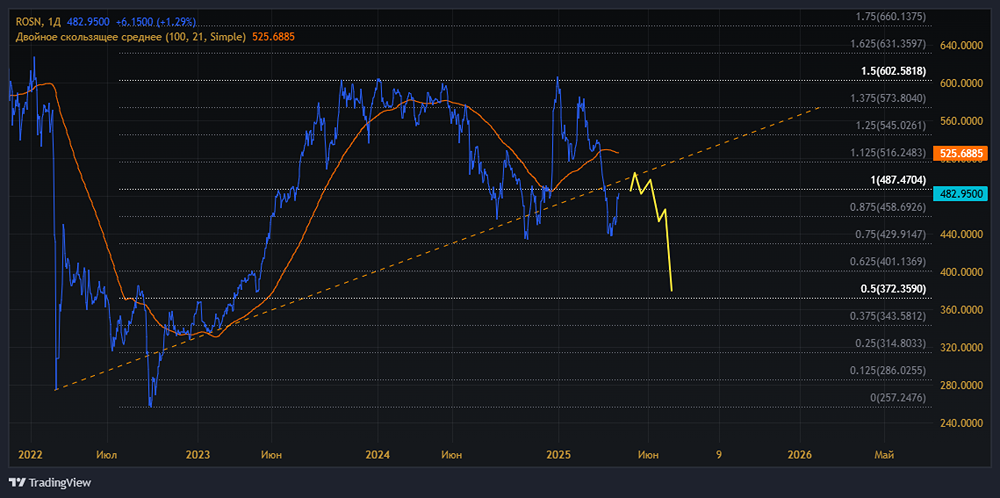Click the 9 date label on time axis

point(719,455)
